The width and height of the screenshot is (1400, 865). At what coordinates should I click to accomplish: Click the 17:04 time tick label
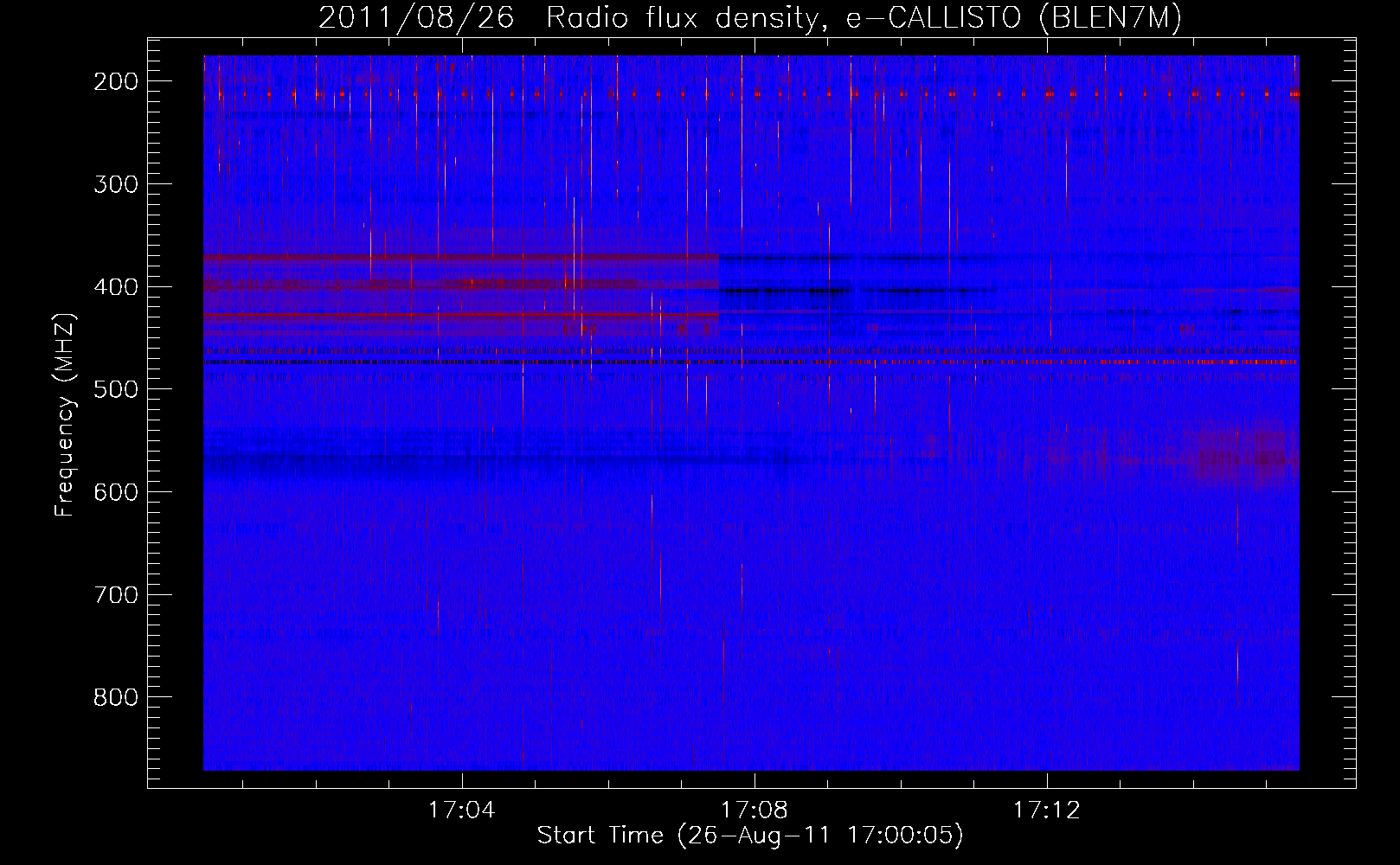pyautogui.click(x=462, y=811)
